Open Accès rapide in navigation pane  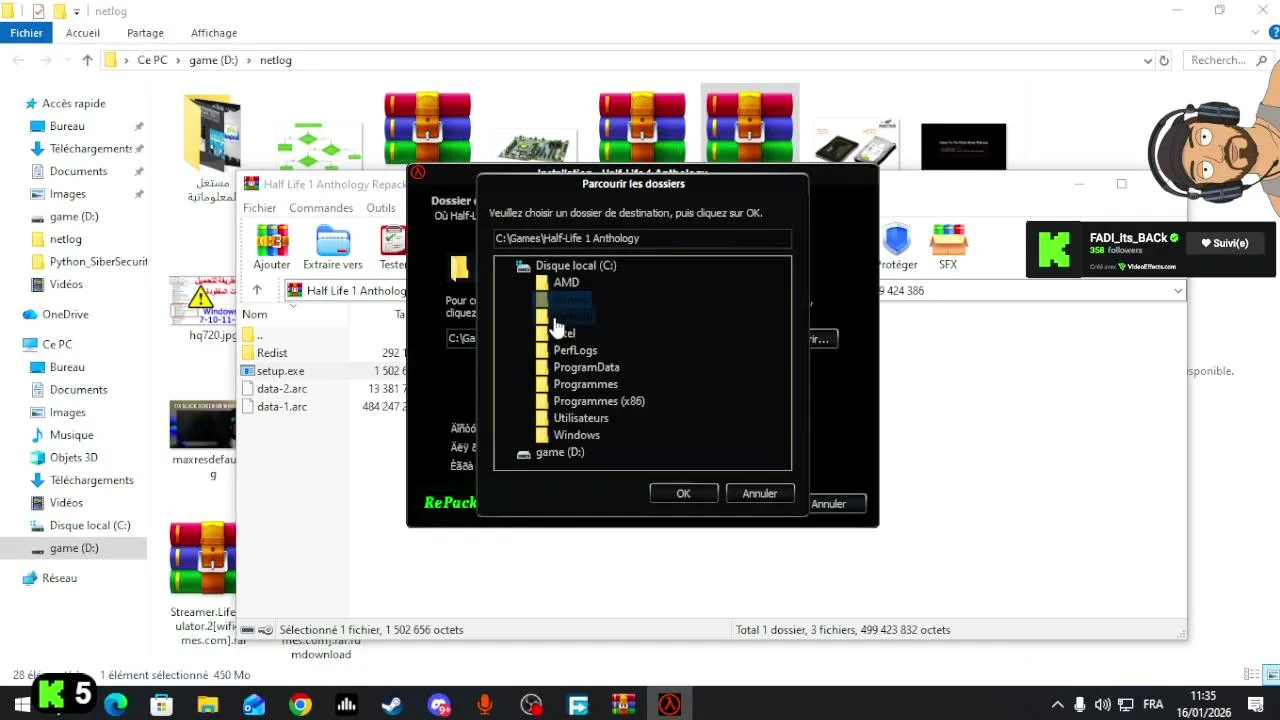(x=73, y=104)
